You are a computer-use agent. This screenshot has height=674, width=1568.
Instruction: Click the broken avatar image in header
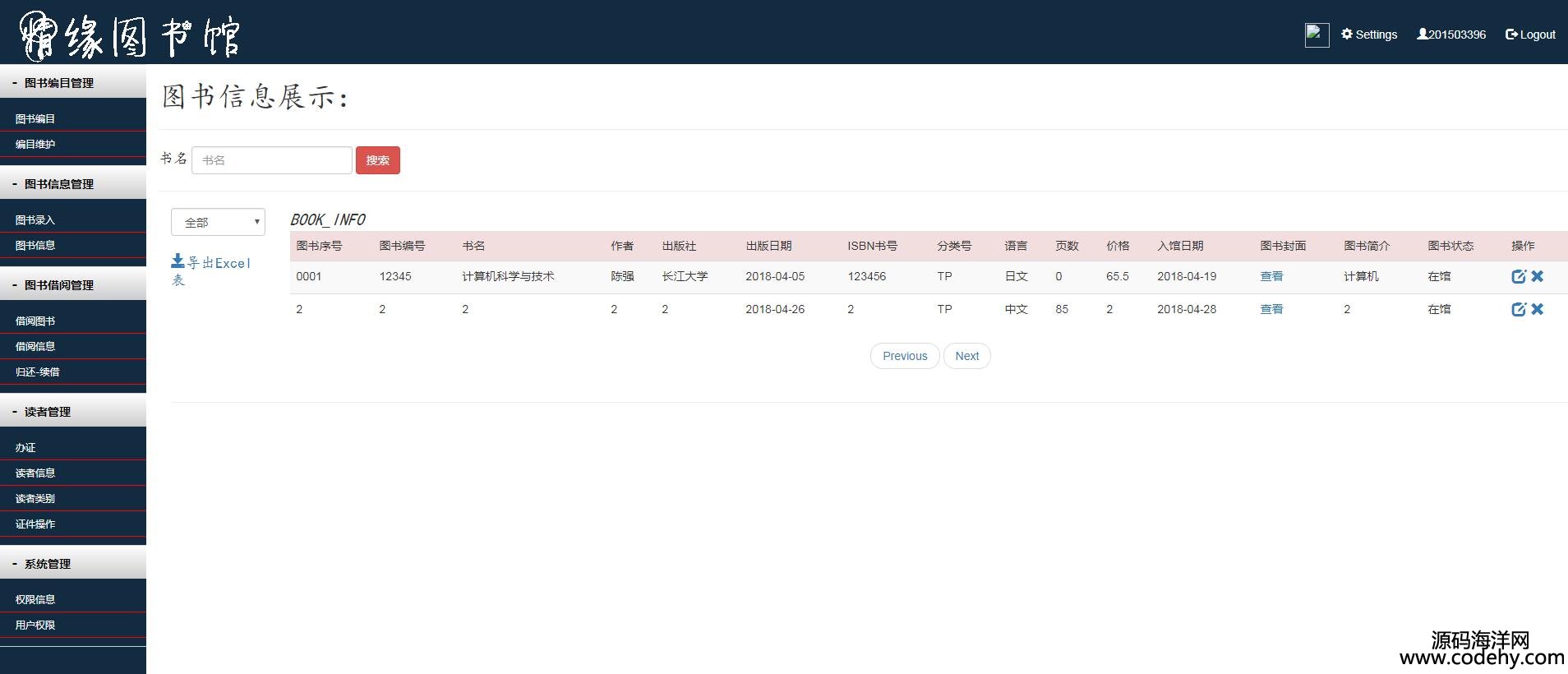[x=1317, y=35]
